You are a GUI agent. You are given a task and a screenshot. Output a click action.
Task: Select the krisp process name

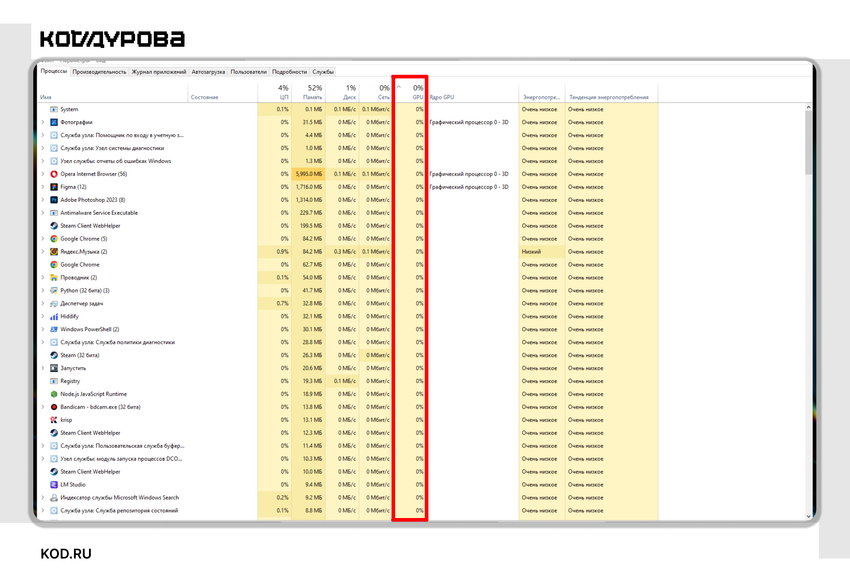[66, 420]
